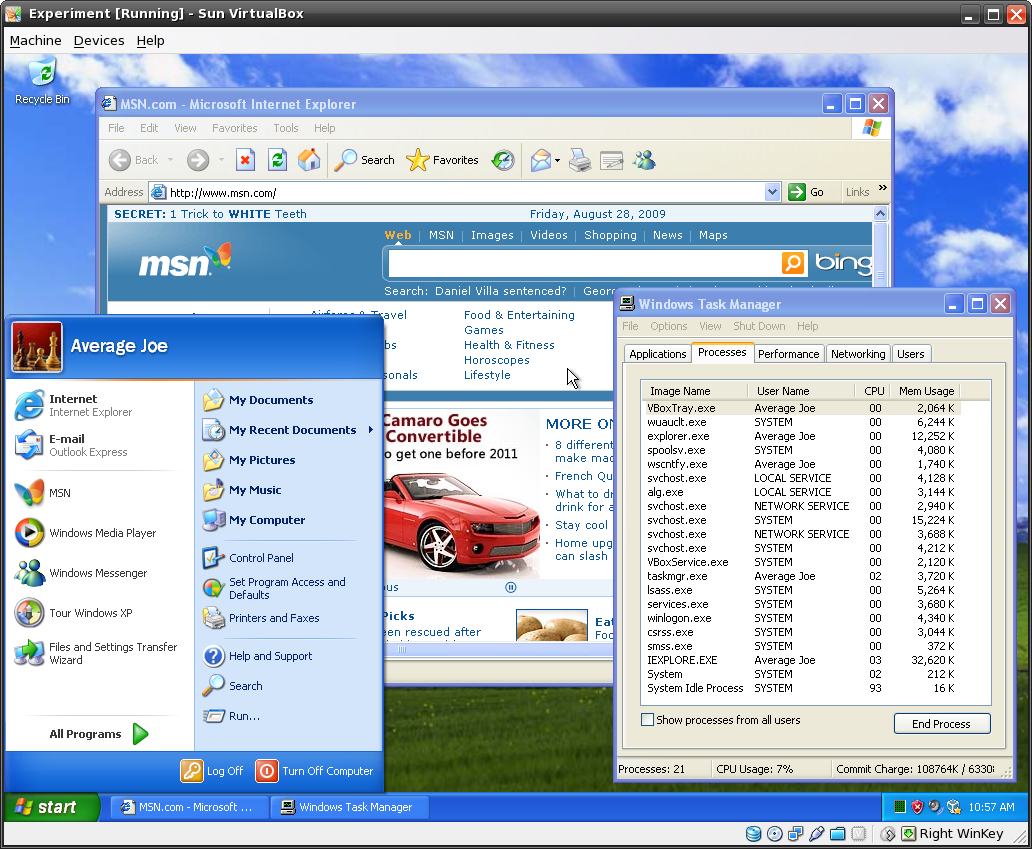Click the History icon in IE toolbar
Screen dimensions: 1032x849
pos(503,160)
